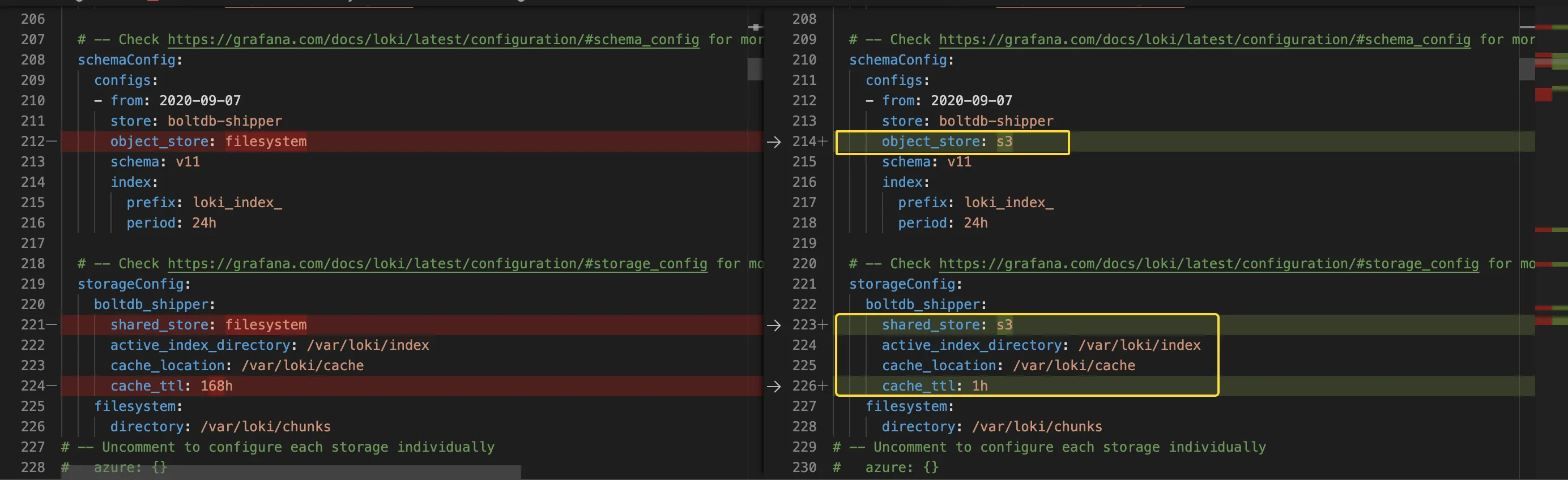
Task: Click the left pane vertical scrollbar thumb
Action: click(x=755, y=68)
